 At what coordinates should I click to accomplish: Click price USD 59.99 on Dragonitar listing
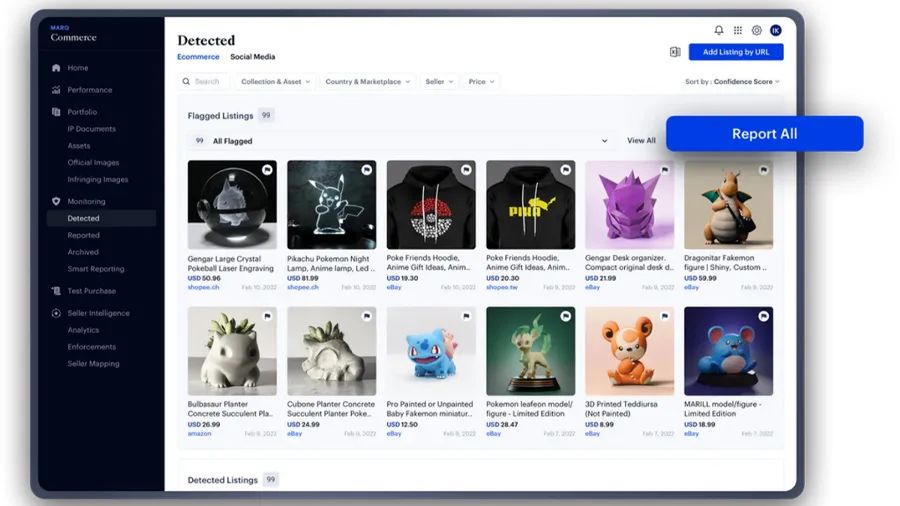[x=700, y=278]
